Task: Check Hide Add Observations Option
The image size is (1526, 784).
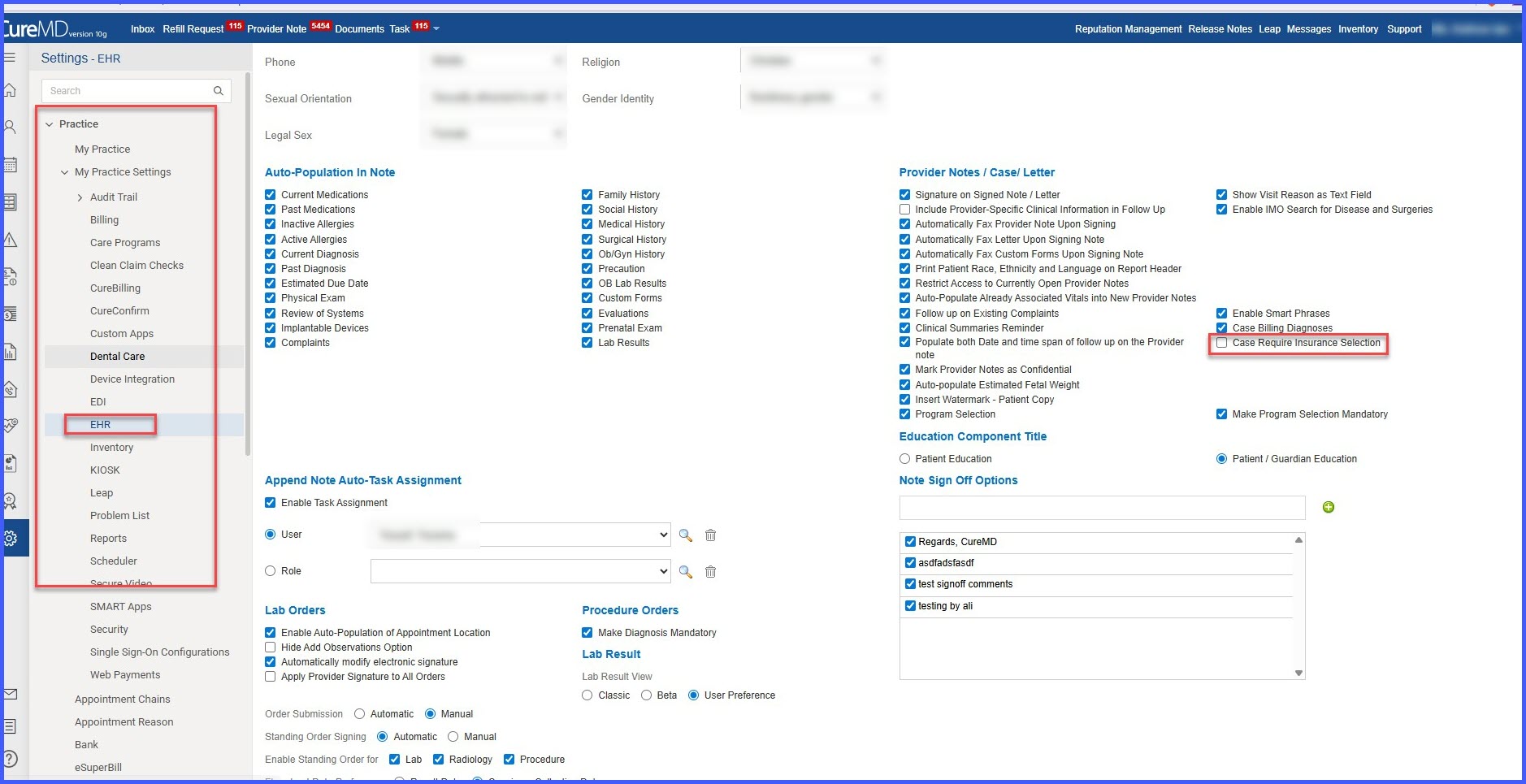Action: (x=271, y=648)
